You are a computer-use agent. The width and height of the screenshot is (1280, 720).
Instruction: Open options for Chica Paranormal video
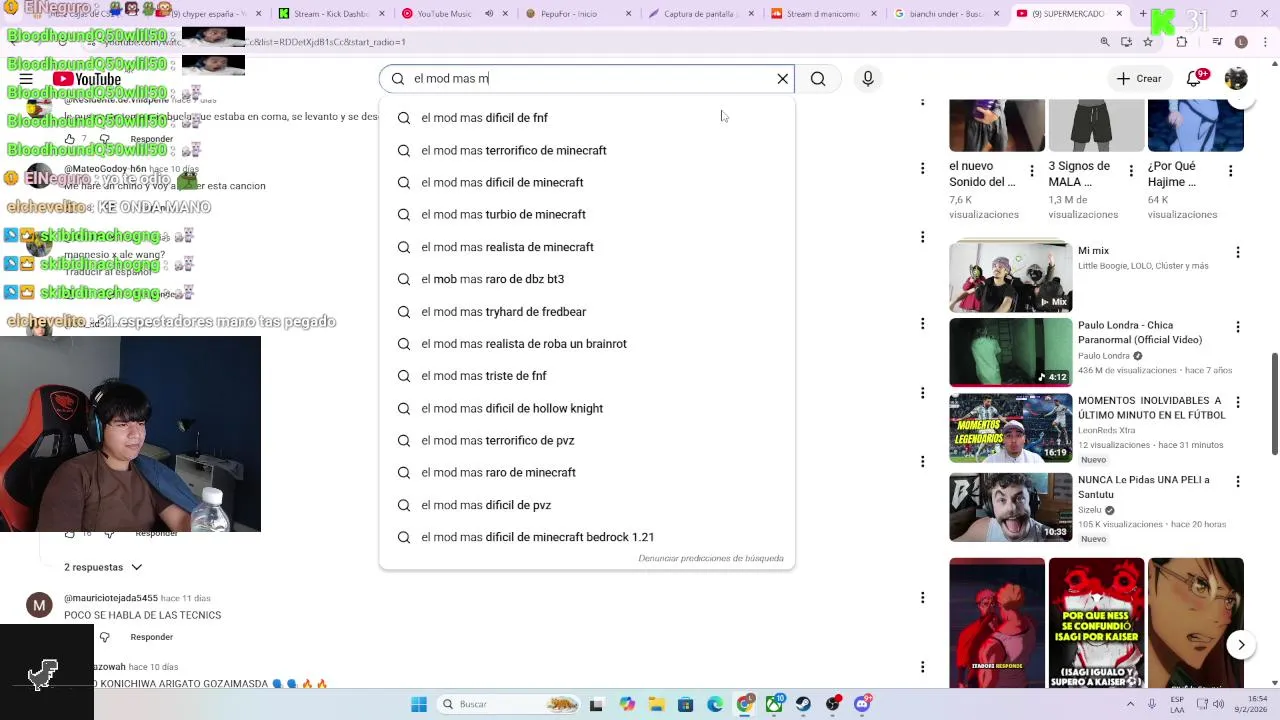pos(1238,327)
